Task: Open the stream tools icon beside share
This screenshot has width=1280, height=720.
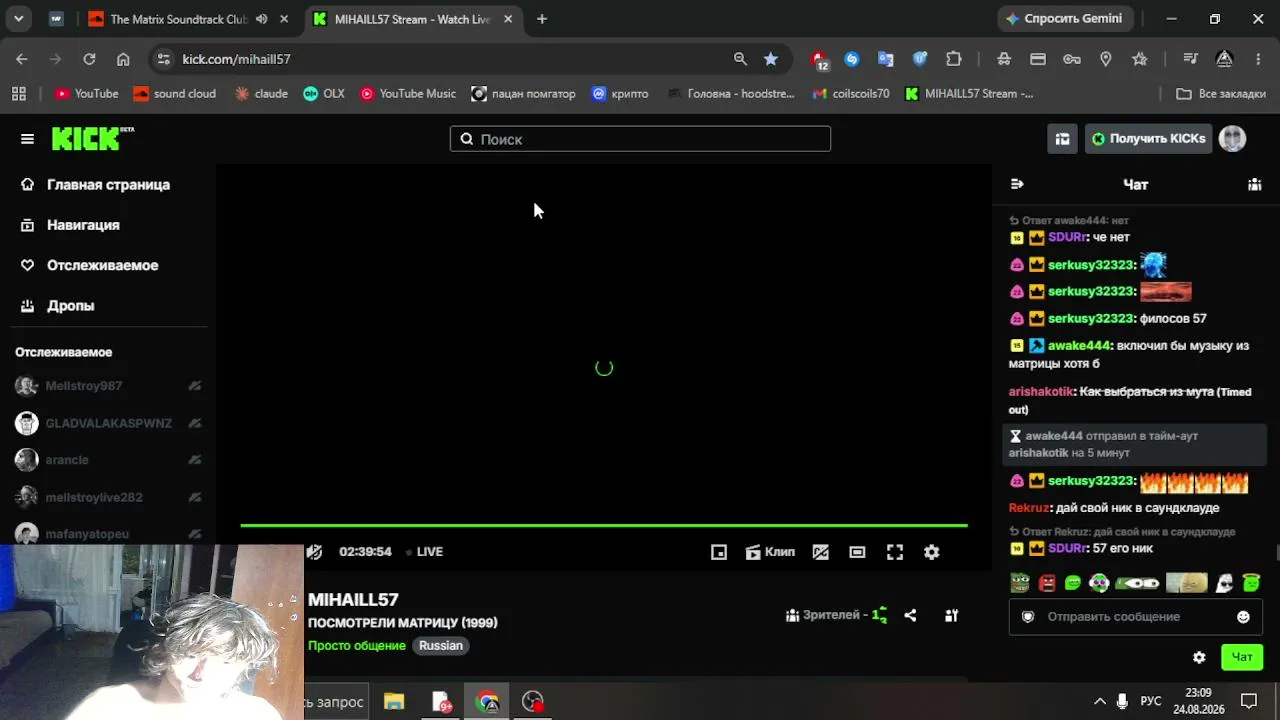Action: coord(952,616)
